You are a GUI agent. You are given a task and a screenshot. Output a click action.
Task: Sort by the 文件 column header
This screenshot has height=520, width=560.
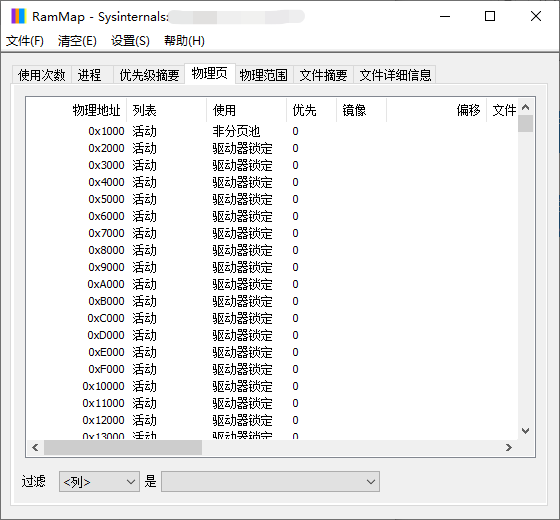(502, 110)
